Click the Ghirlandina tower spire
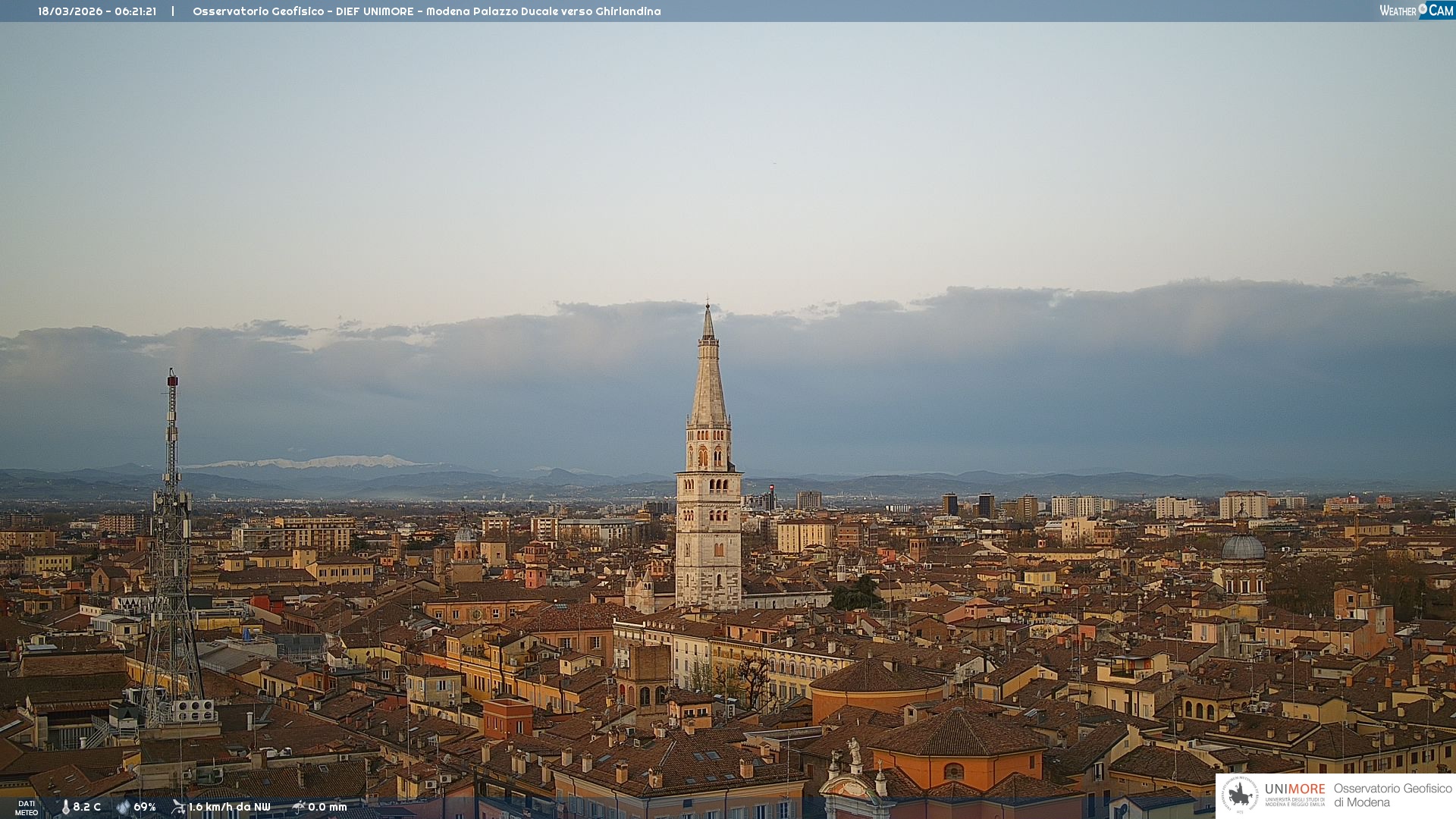 tap(708, 379)
